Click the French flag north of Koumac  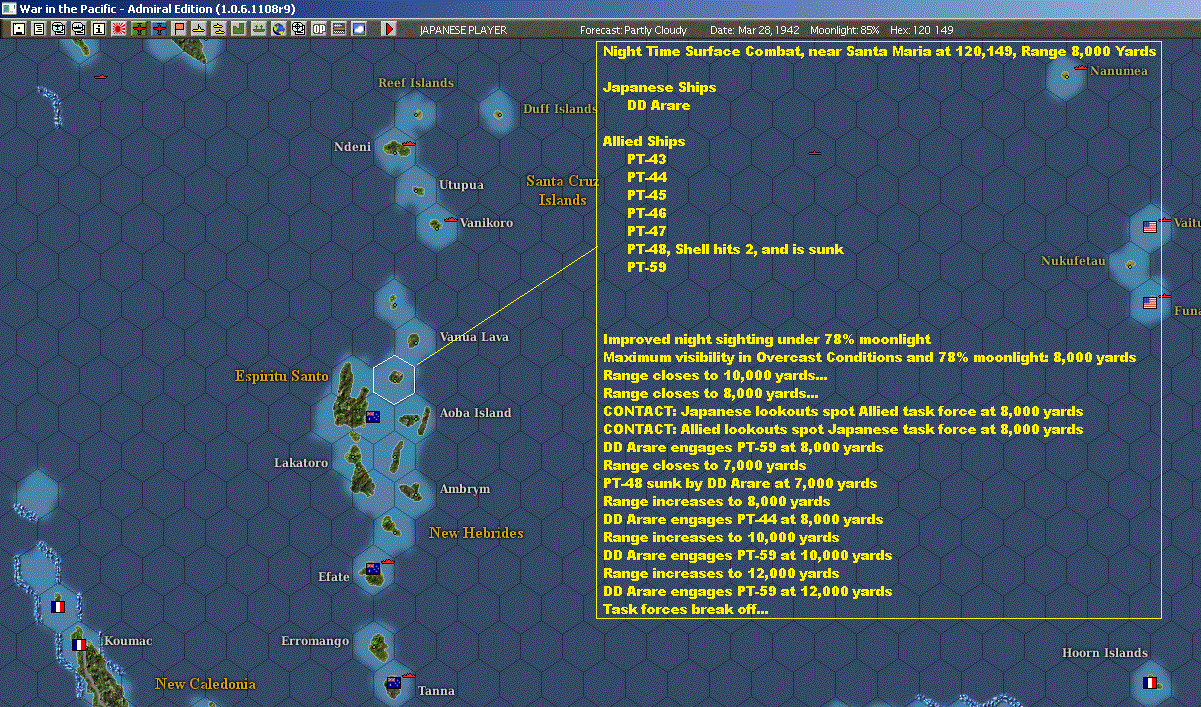coord(57,607)
